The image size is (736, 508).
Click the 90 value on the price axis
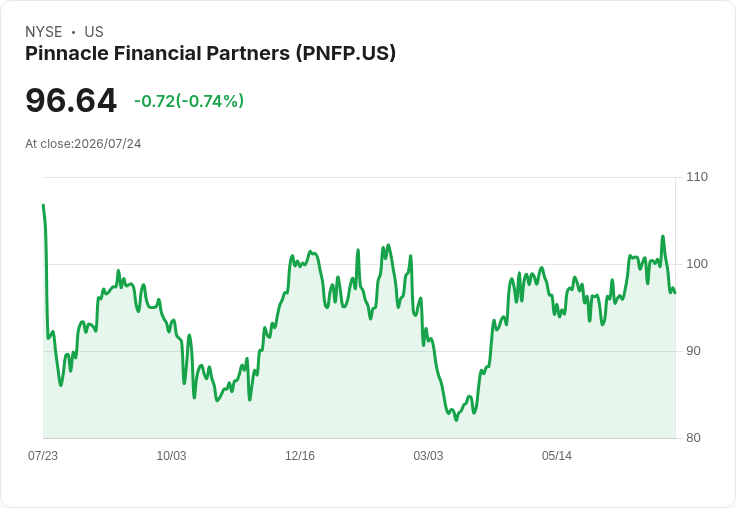click(x=693, y=351)
